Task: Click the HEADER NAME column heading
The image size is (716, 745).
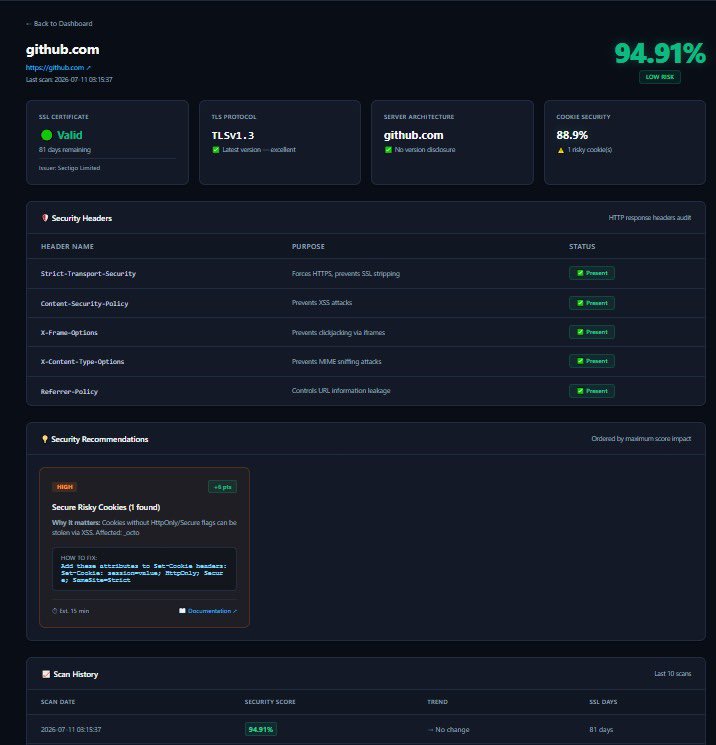Action: click(x=67, y=247)
